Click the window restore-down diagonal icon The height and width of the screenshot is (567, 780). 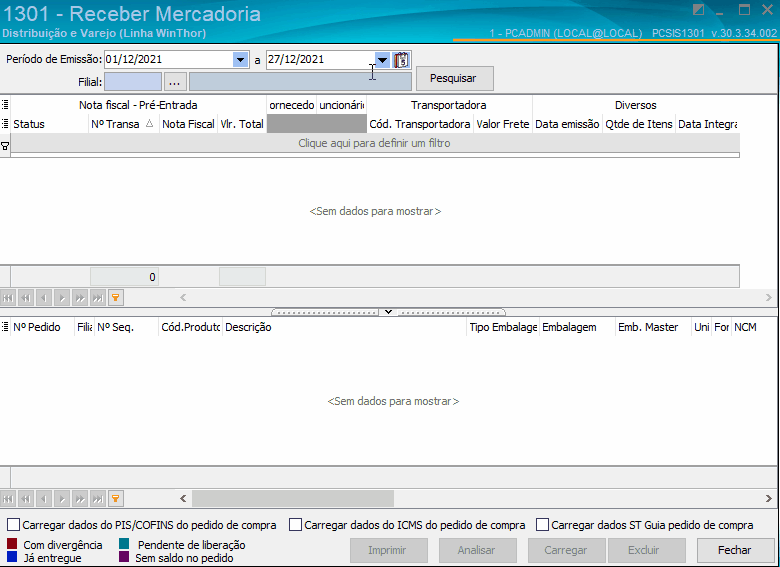tap(698, 10)
